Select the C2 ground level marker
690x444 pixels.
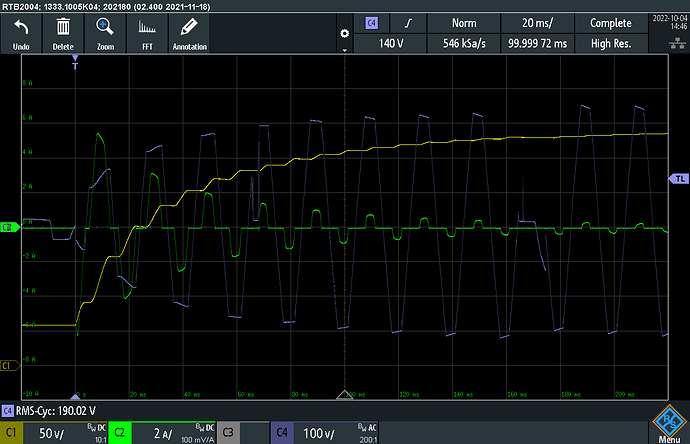tap(10, 227)
